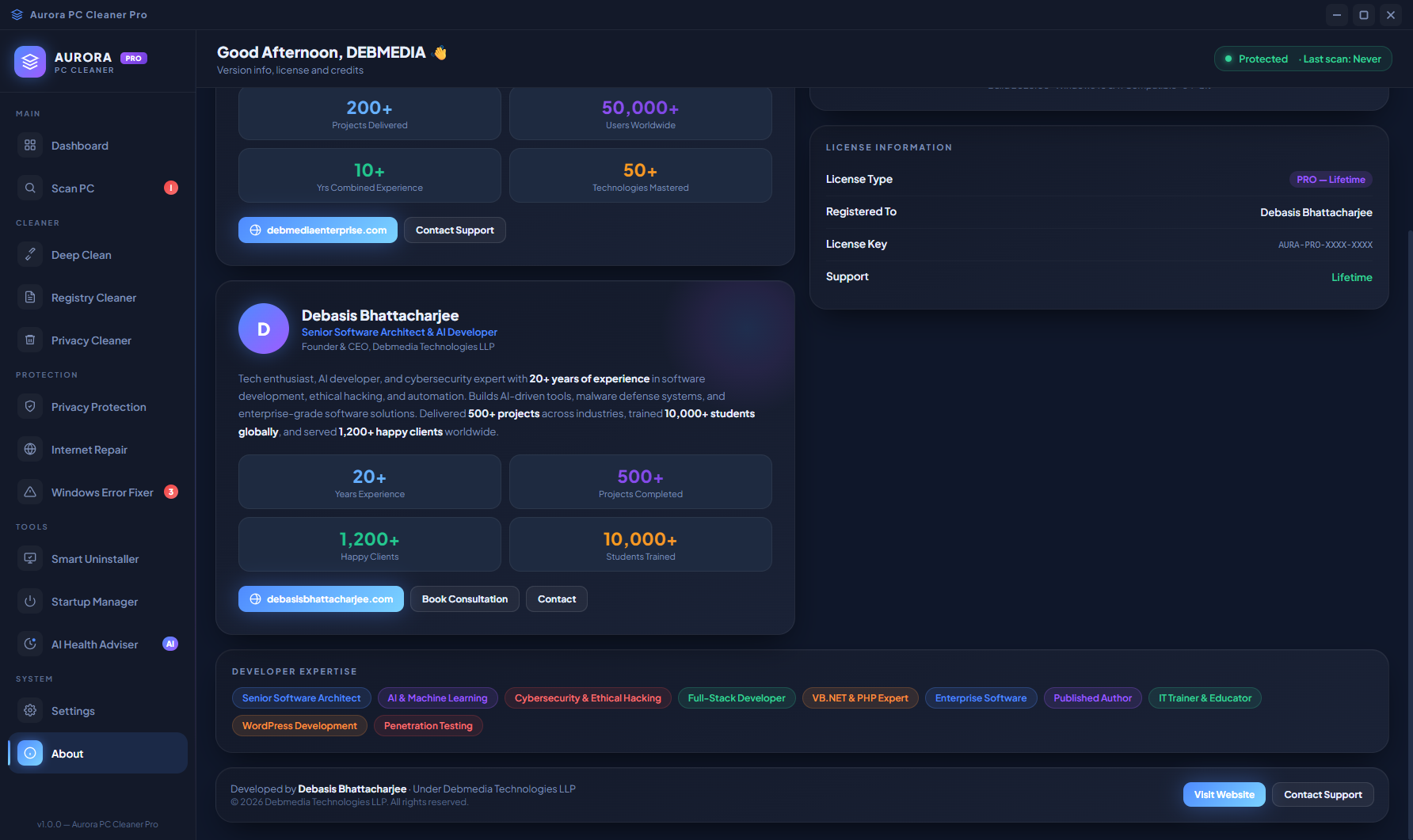Open the debmediaenterprise.com link button
Viewport: 1413px width, 840px height.
(318, 230)
